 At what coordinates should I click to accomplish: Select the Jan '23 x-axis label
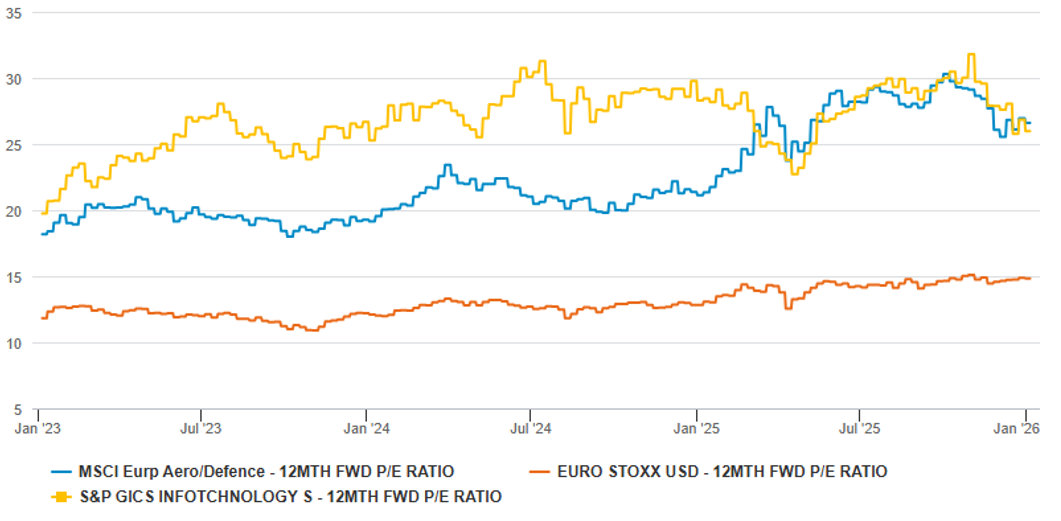coord(38,428)
